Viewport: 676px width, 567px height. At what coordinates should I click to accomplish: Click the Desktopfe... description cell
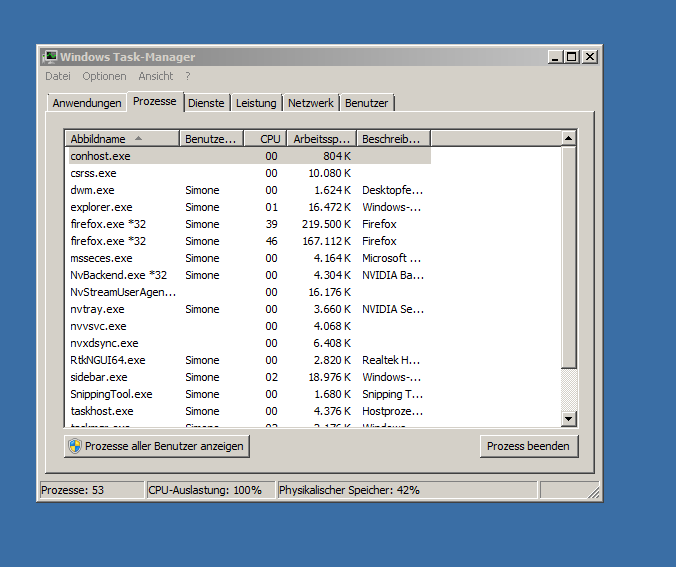point(392,190)
